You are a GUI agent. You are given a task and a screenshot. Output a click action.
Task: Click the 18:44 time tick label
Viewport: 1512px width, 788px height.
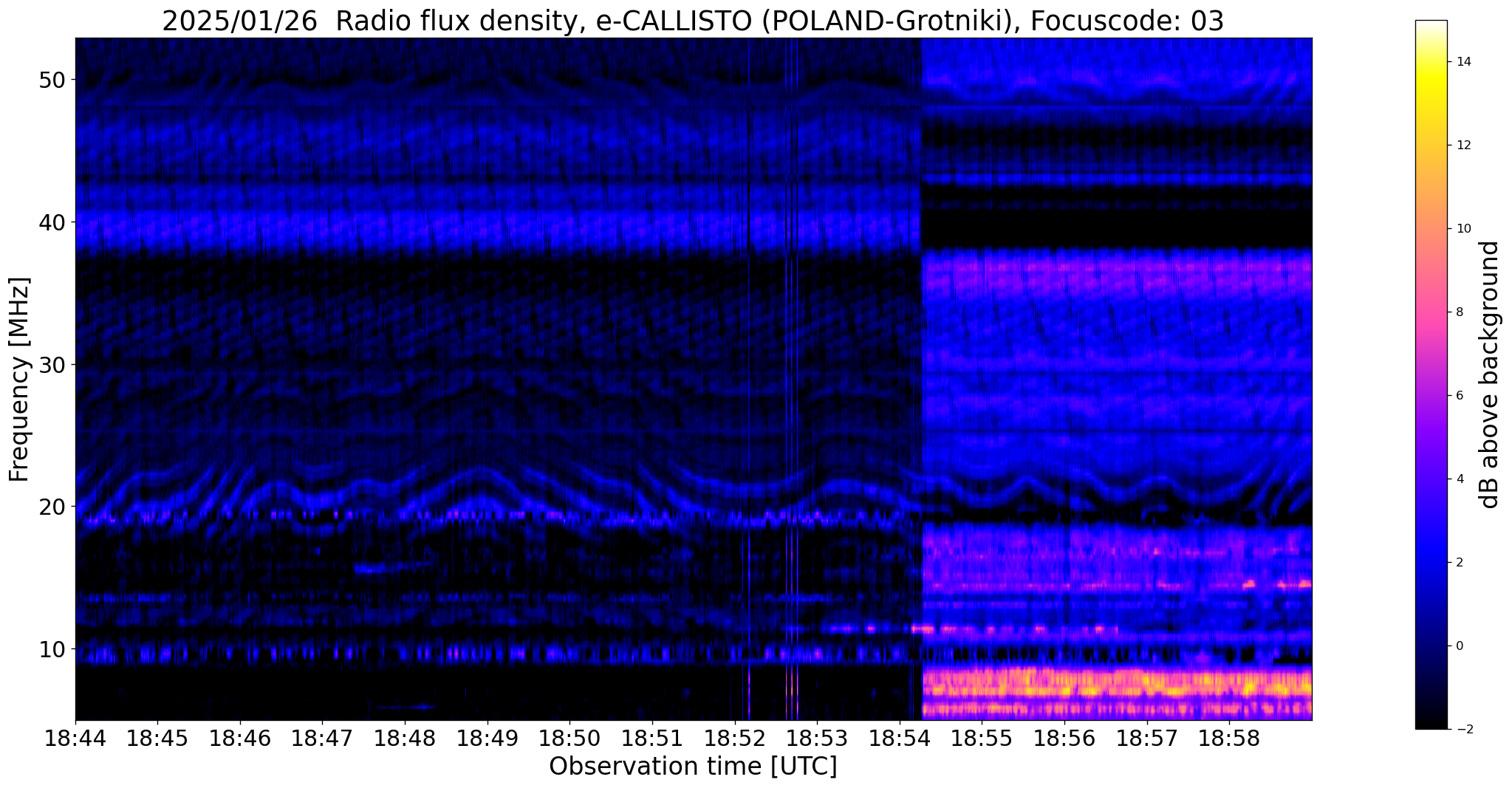(75, 739)
